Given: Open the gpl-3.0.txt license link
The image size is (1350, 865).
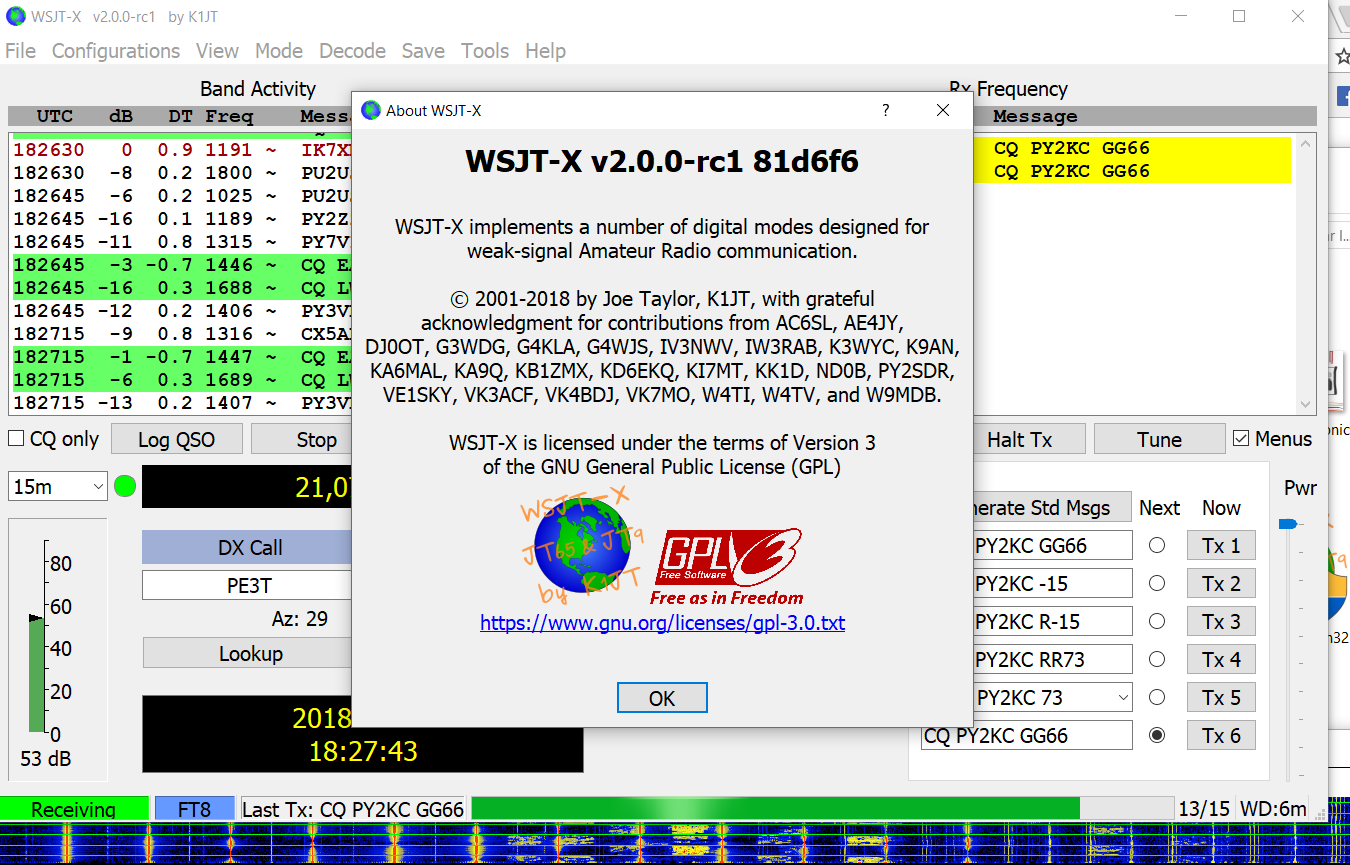Looking at the screenshot, I should tap(662, 623).
